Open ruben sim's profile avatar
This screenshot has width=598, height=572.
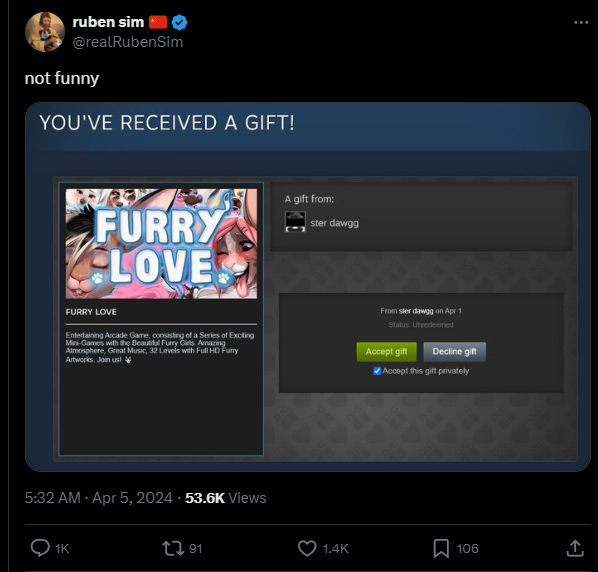point(45,32)
